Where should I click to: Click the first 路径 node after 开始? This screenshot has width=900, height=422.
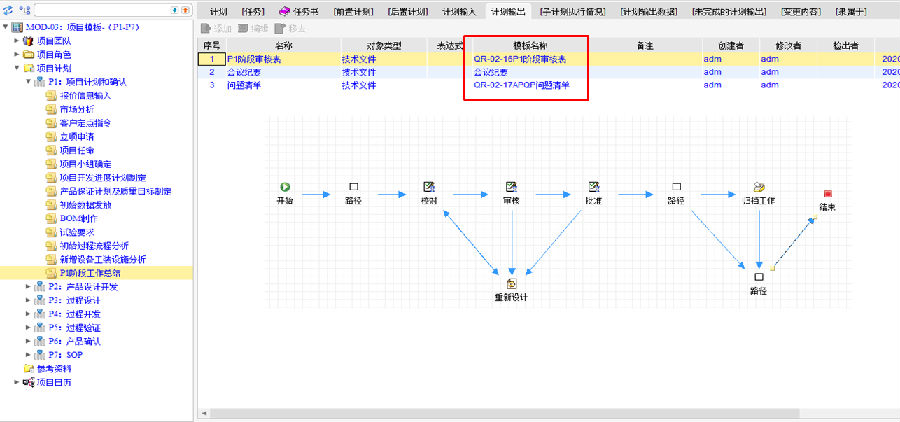click(354, 187)
